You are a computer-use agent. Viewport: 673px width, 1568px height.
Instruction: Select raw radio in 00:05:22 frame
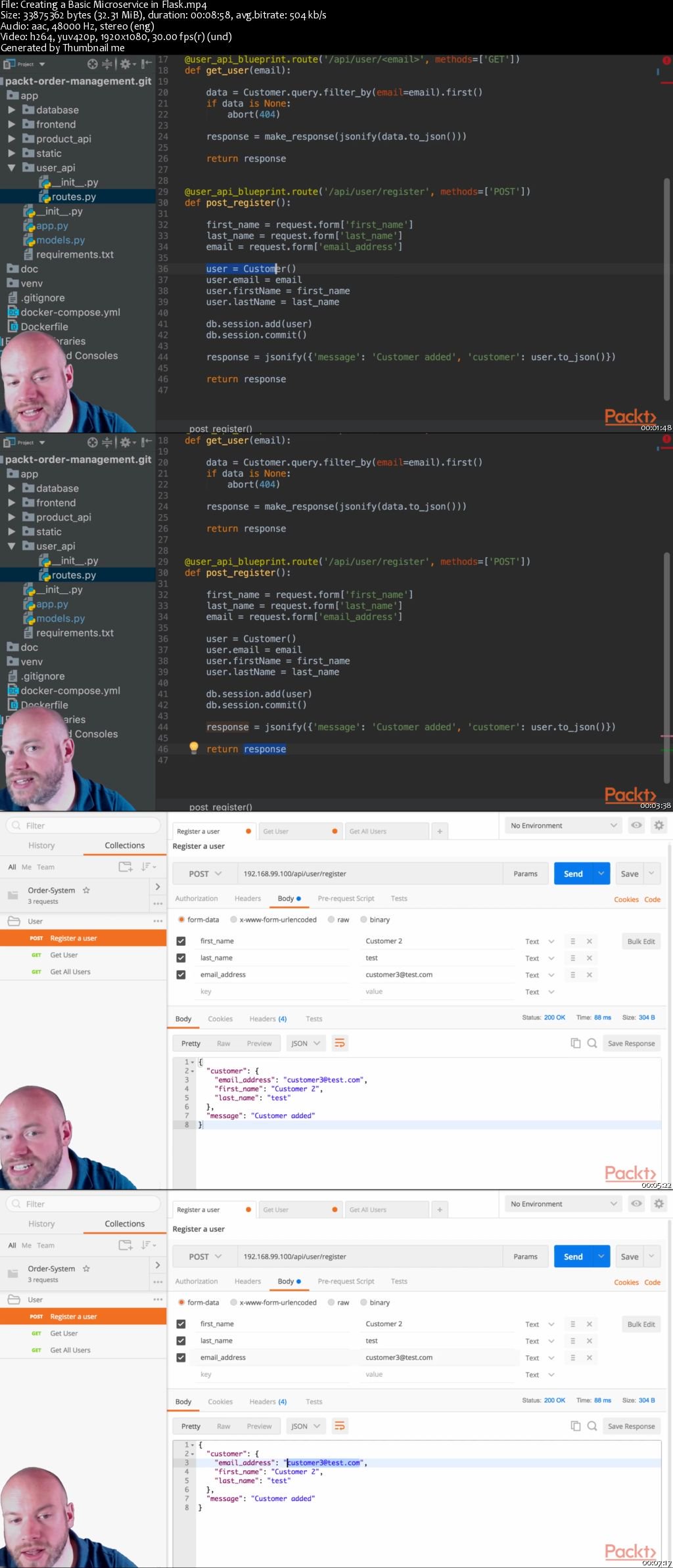[331, 920]
